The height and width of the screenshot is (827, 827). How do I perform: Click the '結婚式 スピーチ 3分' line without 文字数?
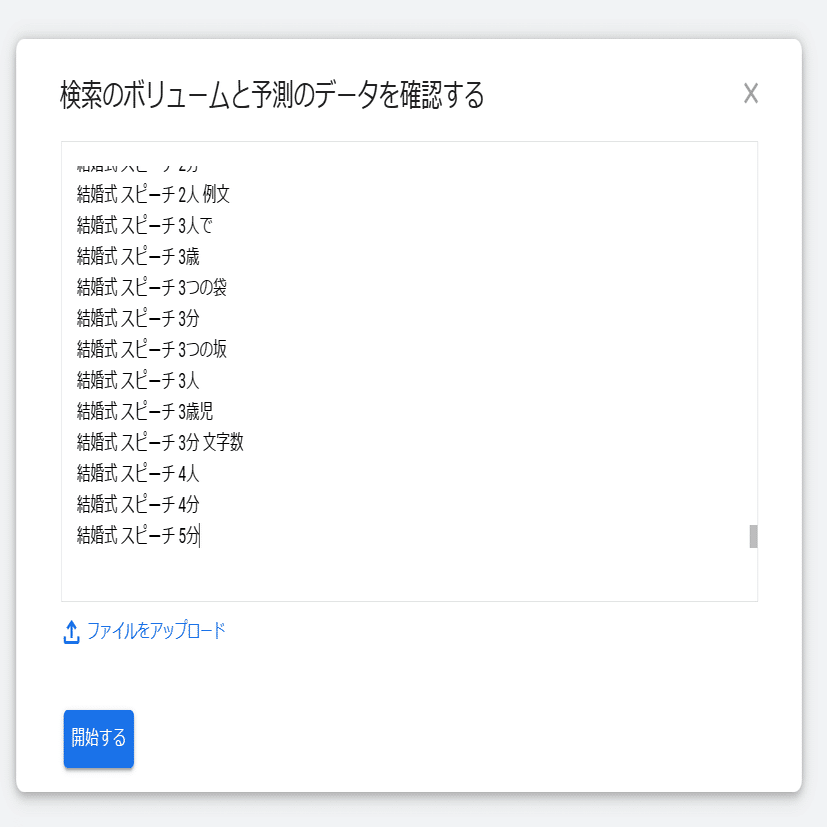click(139, 319)
